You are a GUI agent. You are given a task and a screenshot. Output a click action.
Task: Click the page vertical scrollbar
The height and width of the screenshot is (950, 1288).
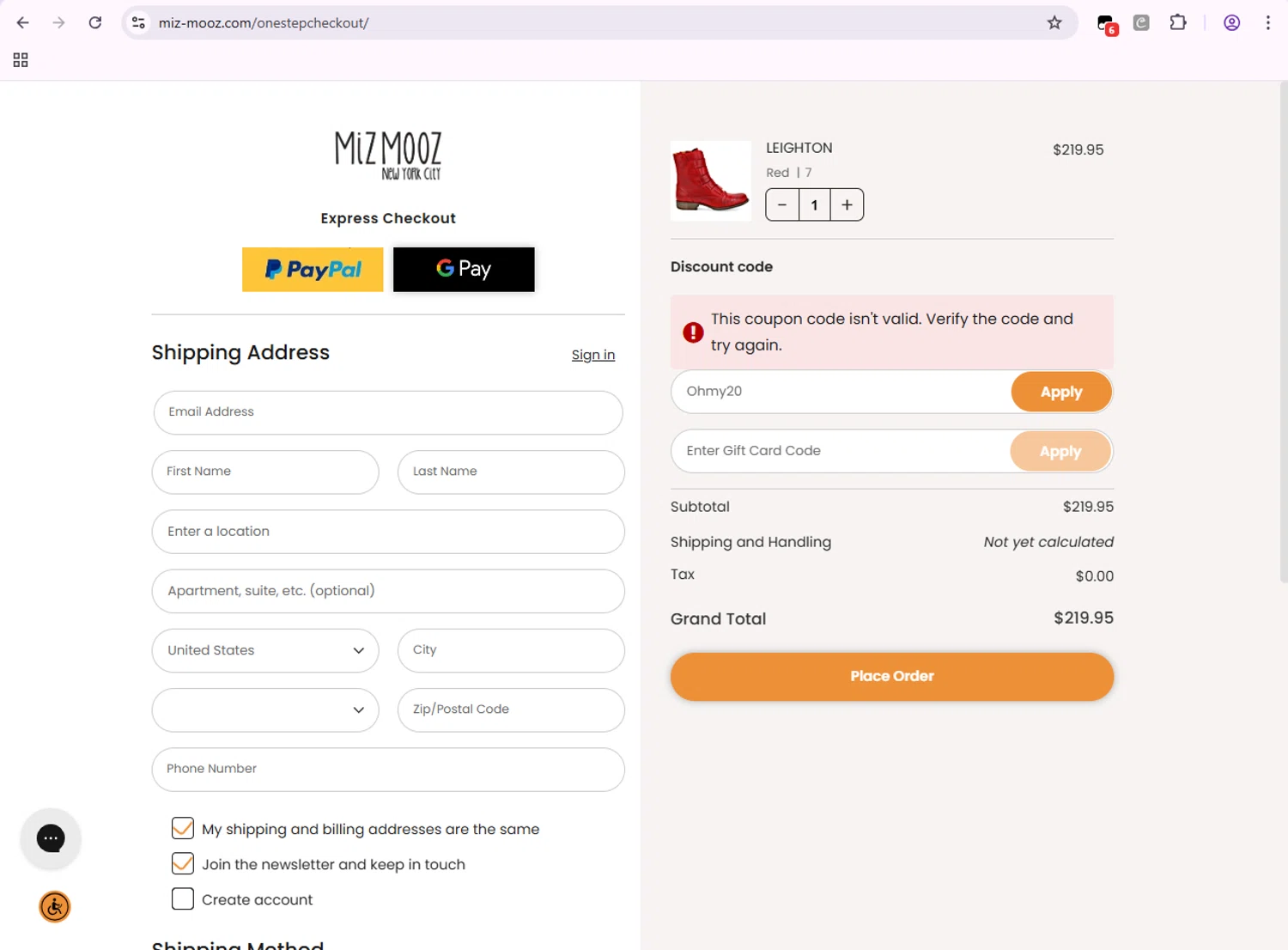coord(1284,332)
